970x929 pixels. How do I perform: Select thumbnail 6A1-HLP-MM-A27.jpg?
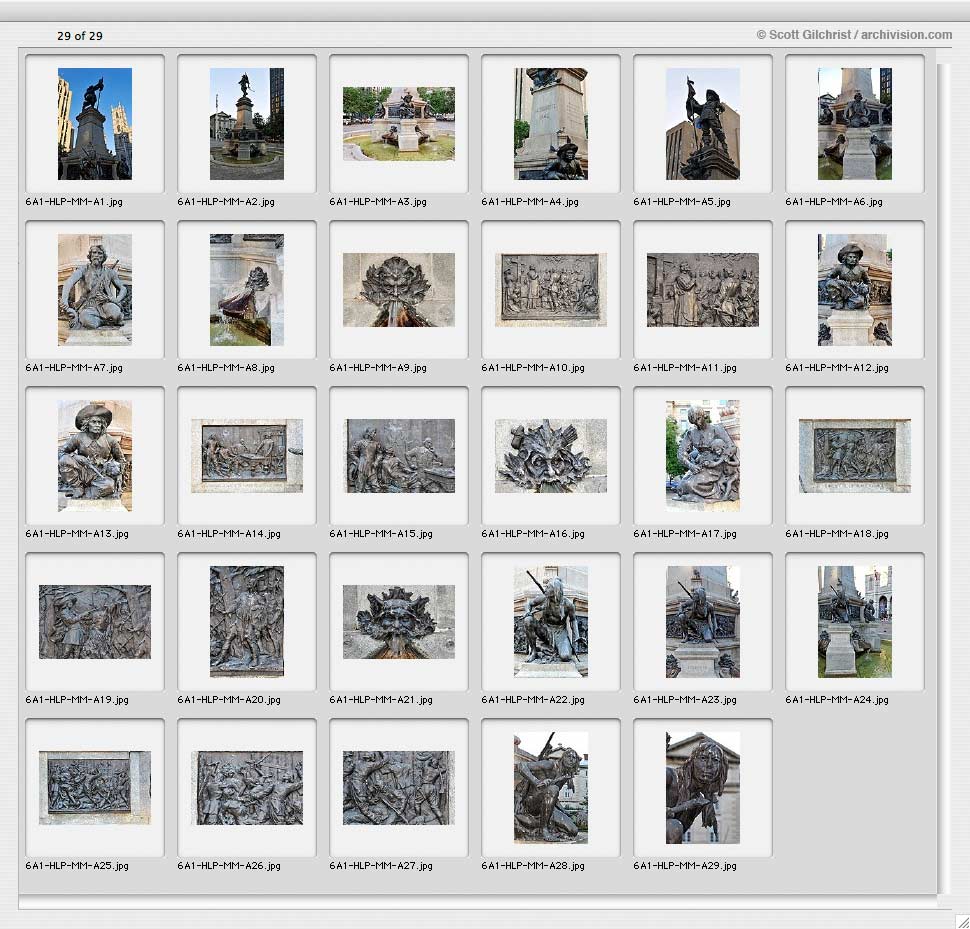(x=399, y=788)
